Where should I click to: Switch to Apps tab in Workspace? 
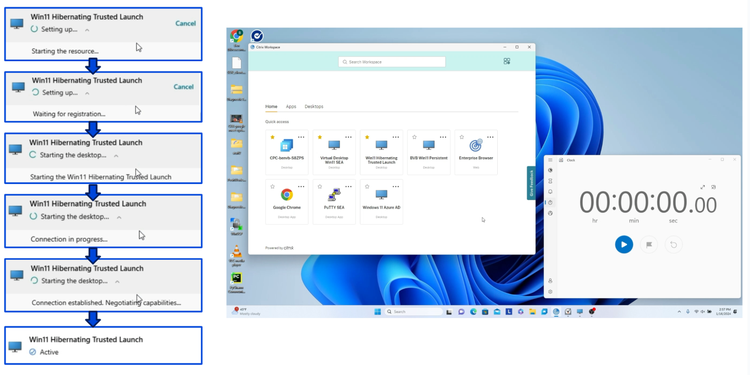291,106
